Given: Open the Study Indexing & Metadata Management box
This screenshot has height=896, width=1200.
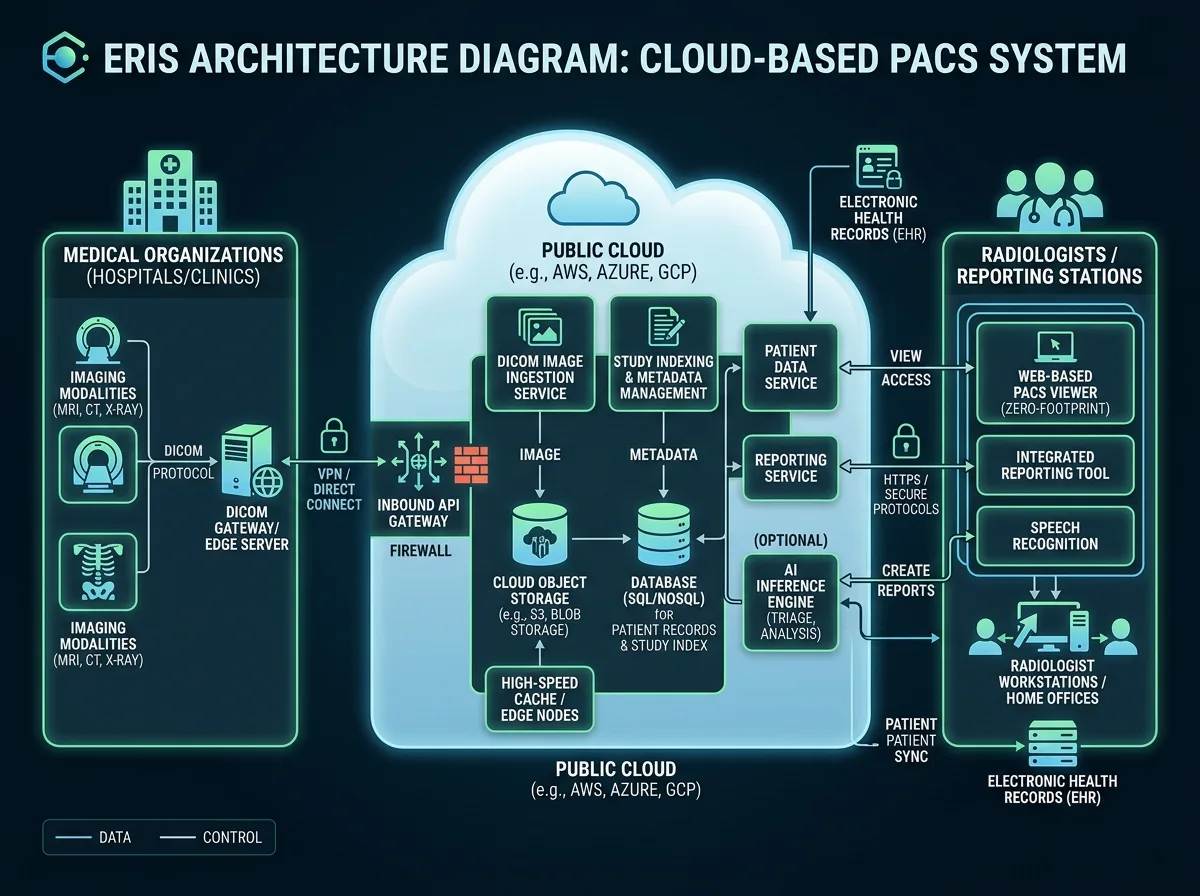Looking at the screenshot, I should point(664,353).
